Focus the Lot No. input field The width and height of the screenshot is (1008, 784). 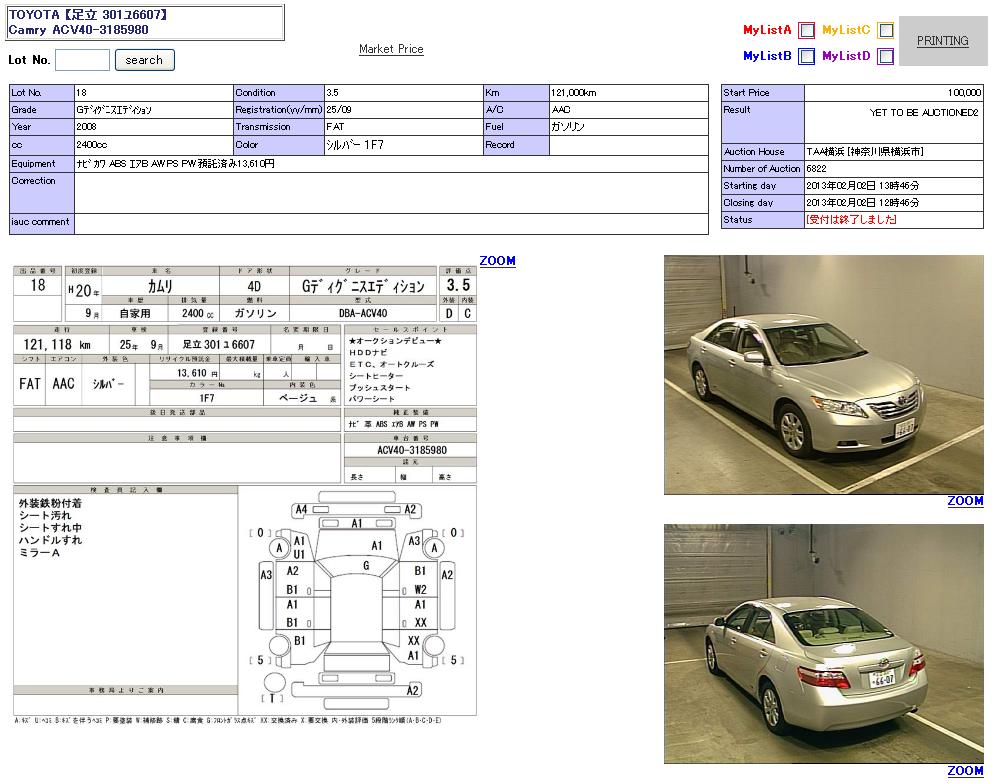pyautogui.click(x=82, y=60)
